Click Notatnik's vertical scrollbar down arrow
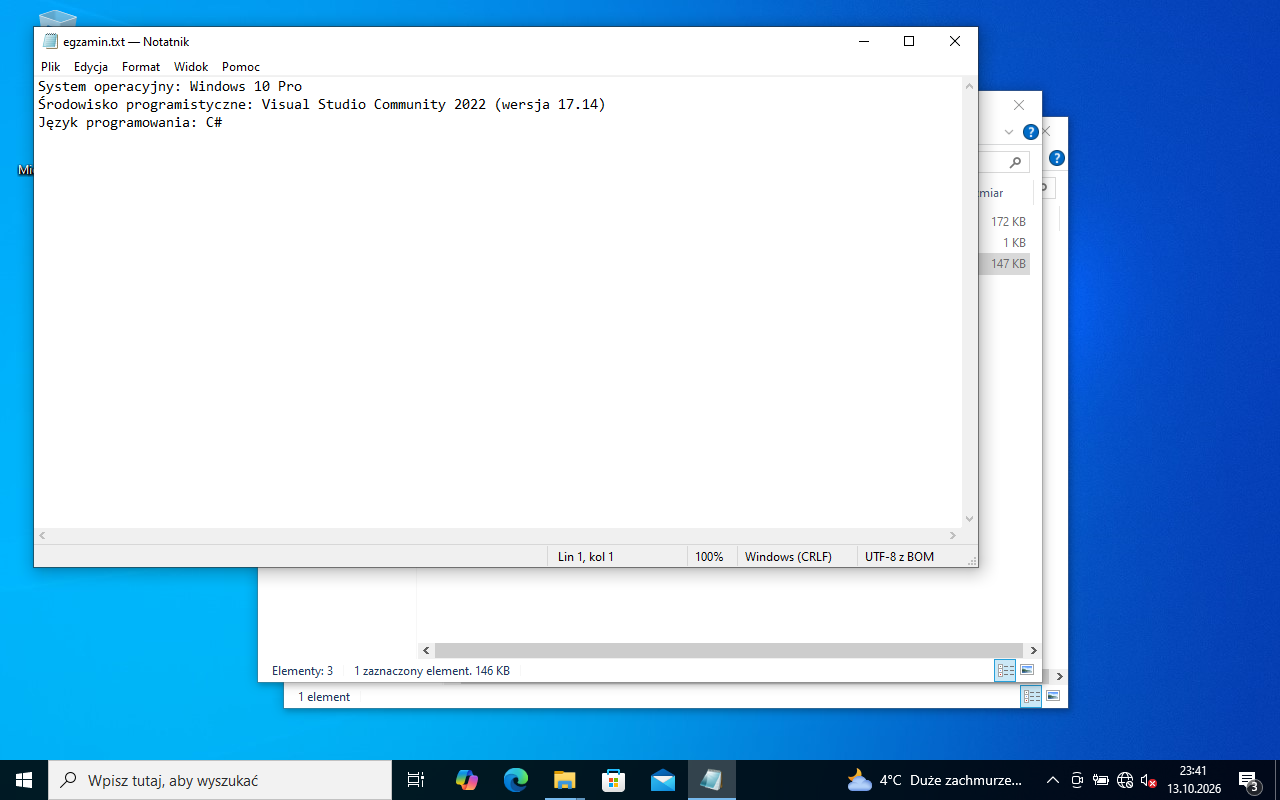Viewport: 1280px width, 800px height. [969, 519]
